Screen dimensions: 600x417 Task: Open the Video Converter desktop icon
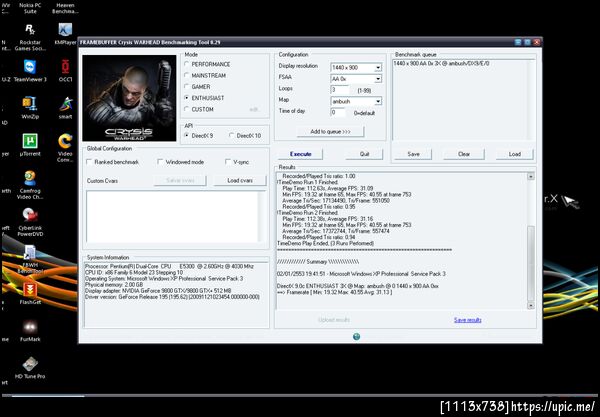[x=65, y=148]
